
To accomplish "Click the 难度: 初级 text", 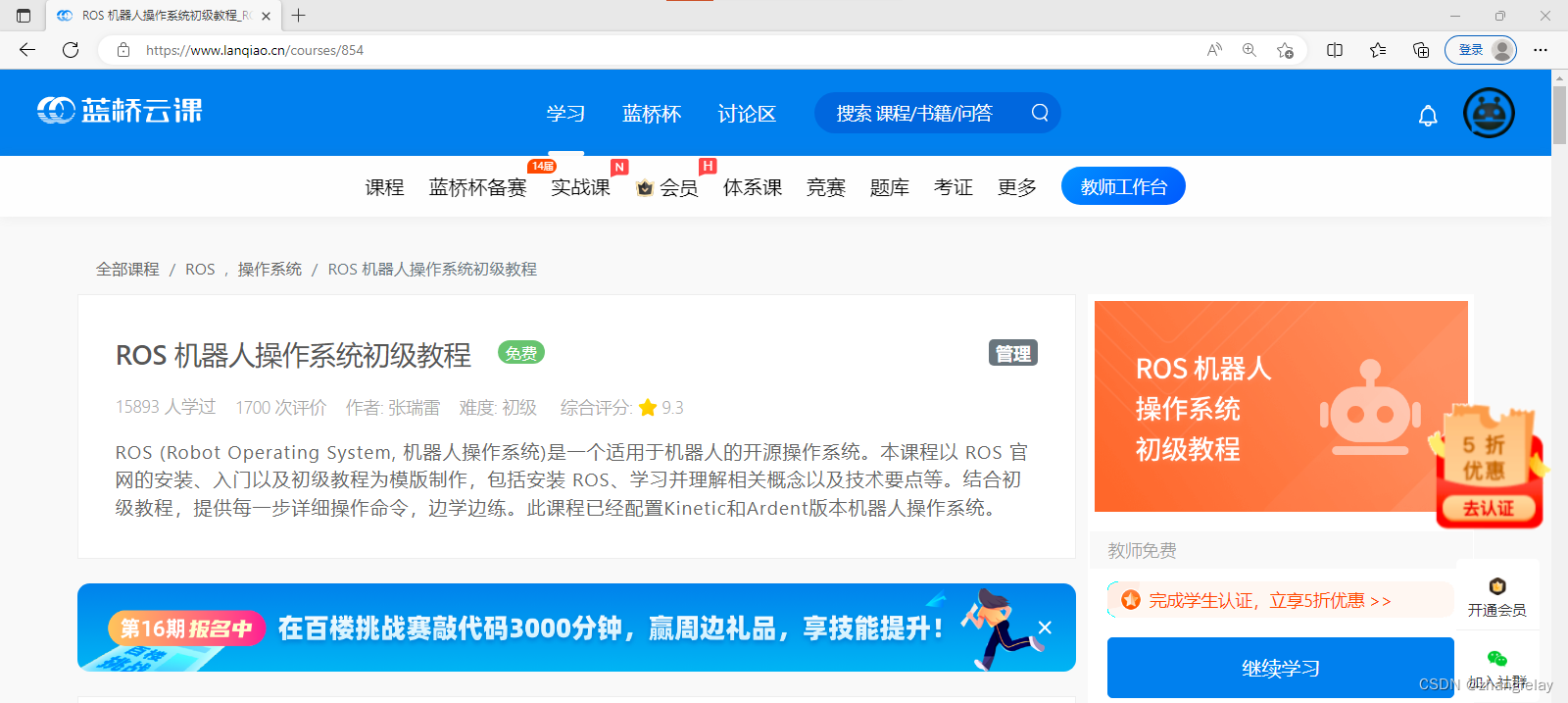I will [x=498, y=407].
